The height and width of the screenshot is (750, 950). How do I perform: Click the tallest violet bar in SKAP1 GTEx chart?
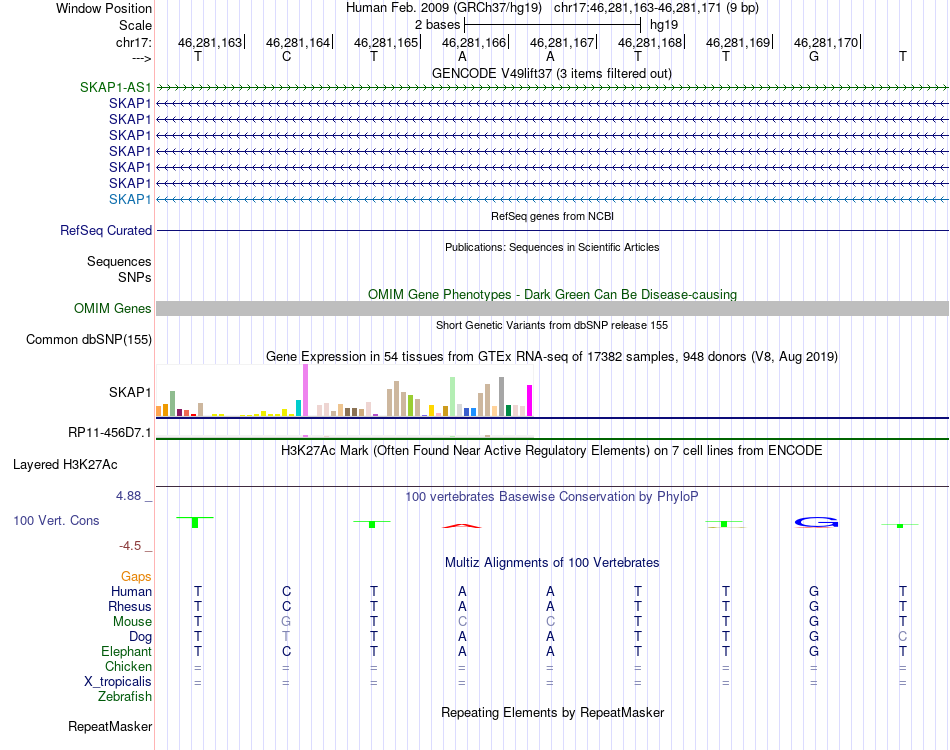305,390
